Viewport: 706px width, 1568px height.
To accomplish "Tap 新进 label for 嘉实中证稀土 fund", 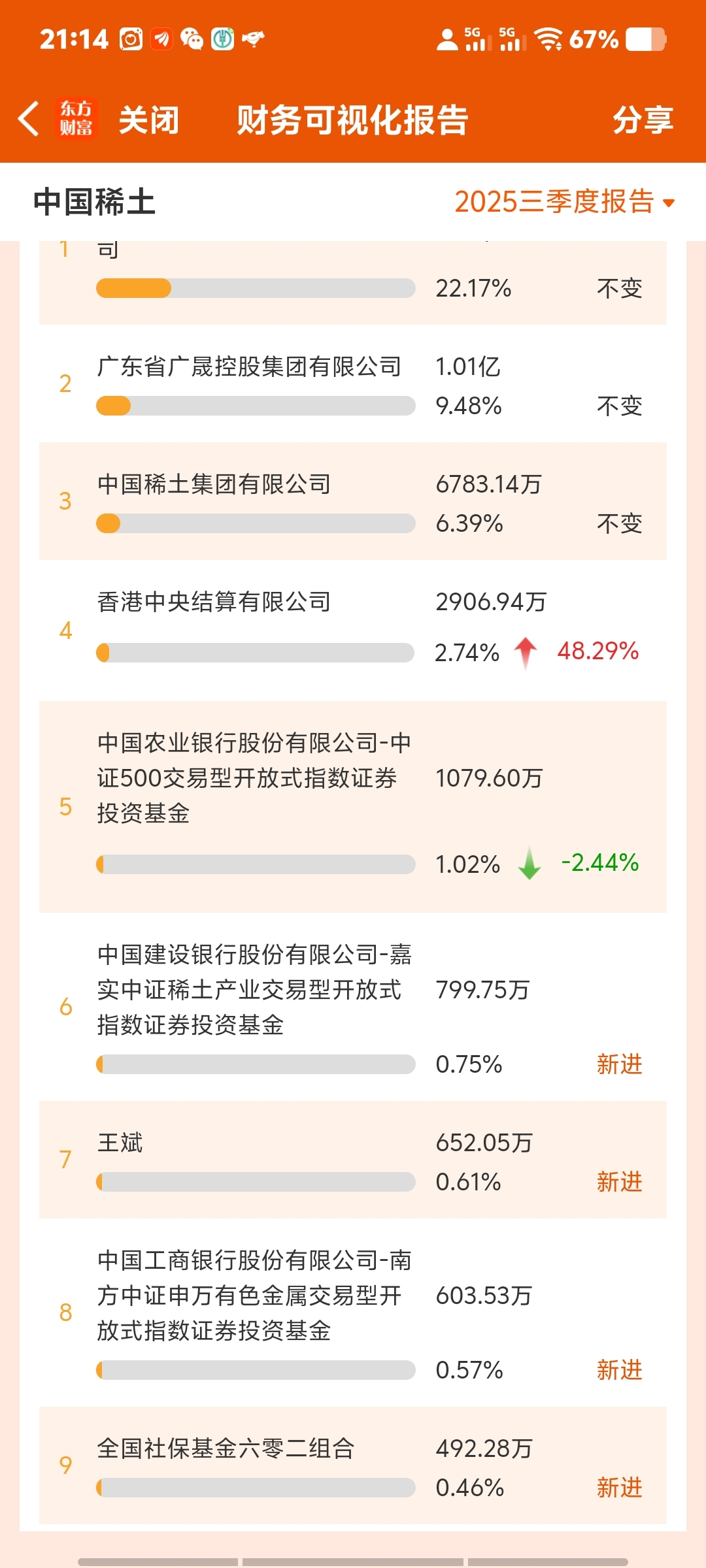I will tap(619, 1064).
